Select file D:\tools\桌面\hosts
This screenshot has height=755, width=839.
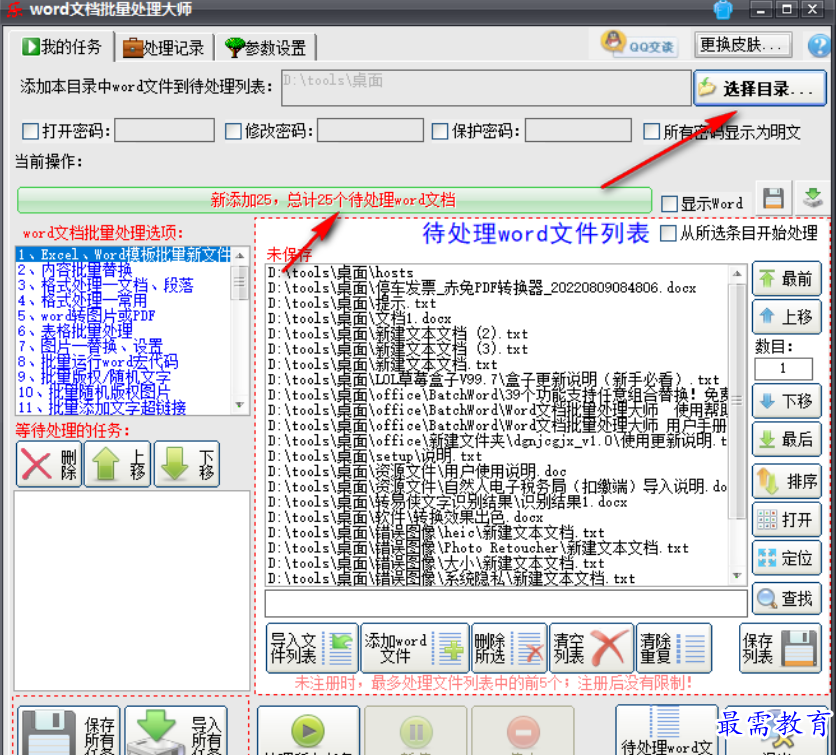tap(341, 272)
